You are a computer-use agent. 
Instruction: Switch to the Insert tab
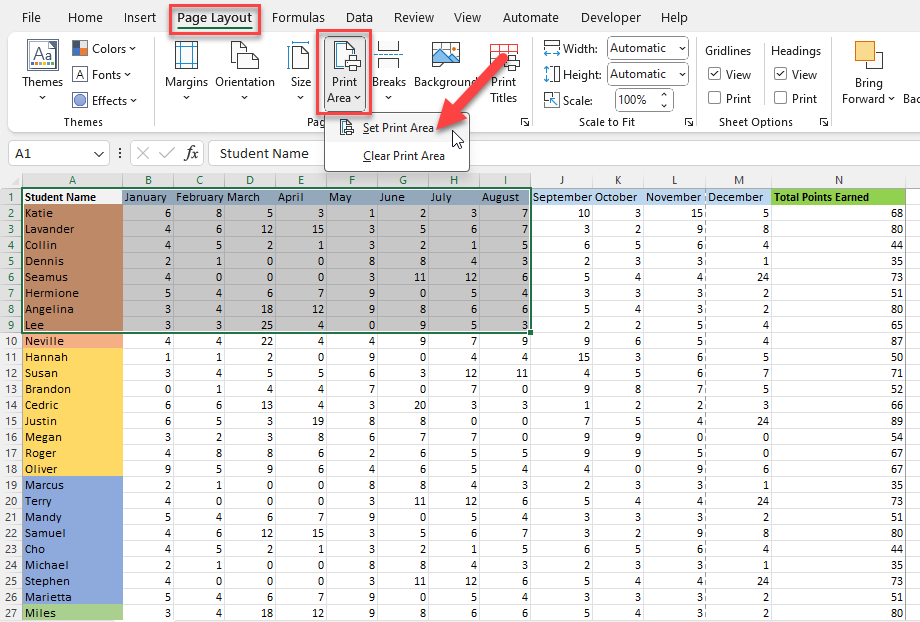(x=140, y=18)
